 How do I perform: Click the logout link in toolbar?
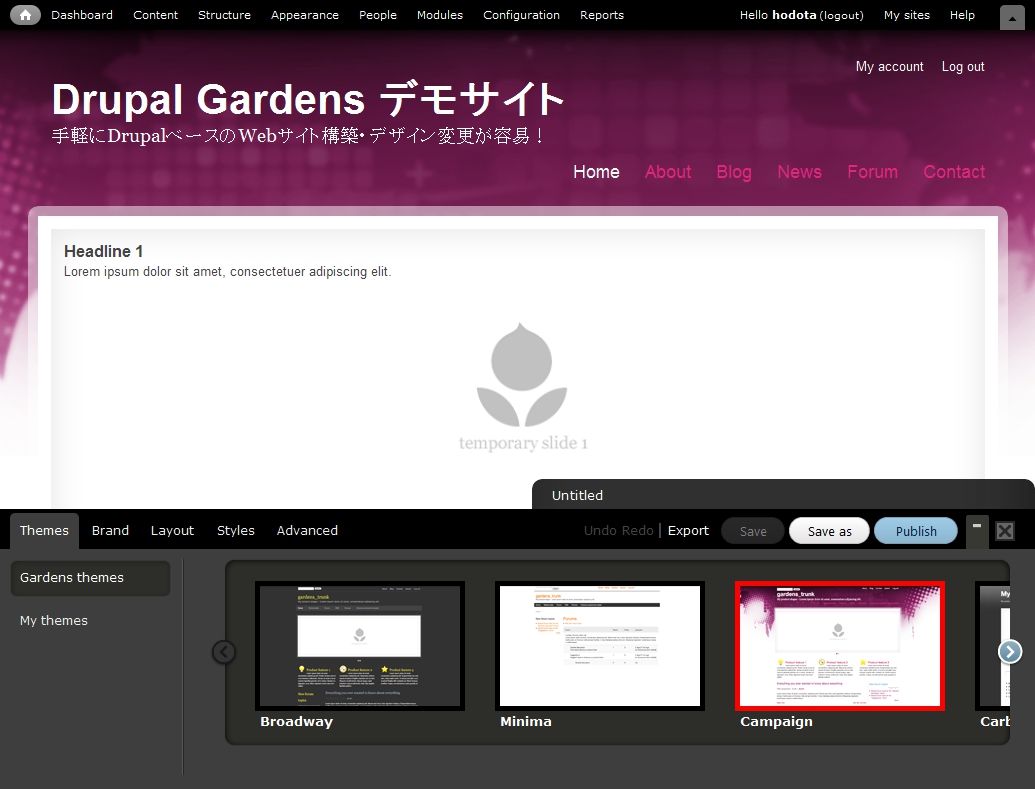pos(841,15)
